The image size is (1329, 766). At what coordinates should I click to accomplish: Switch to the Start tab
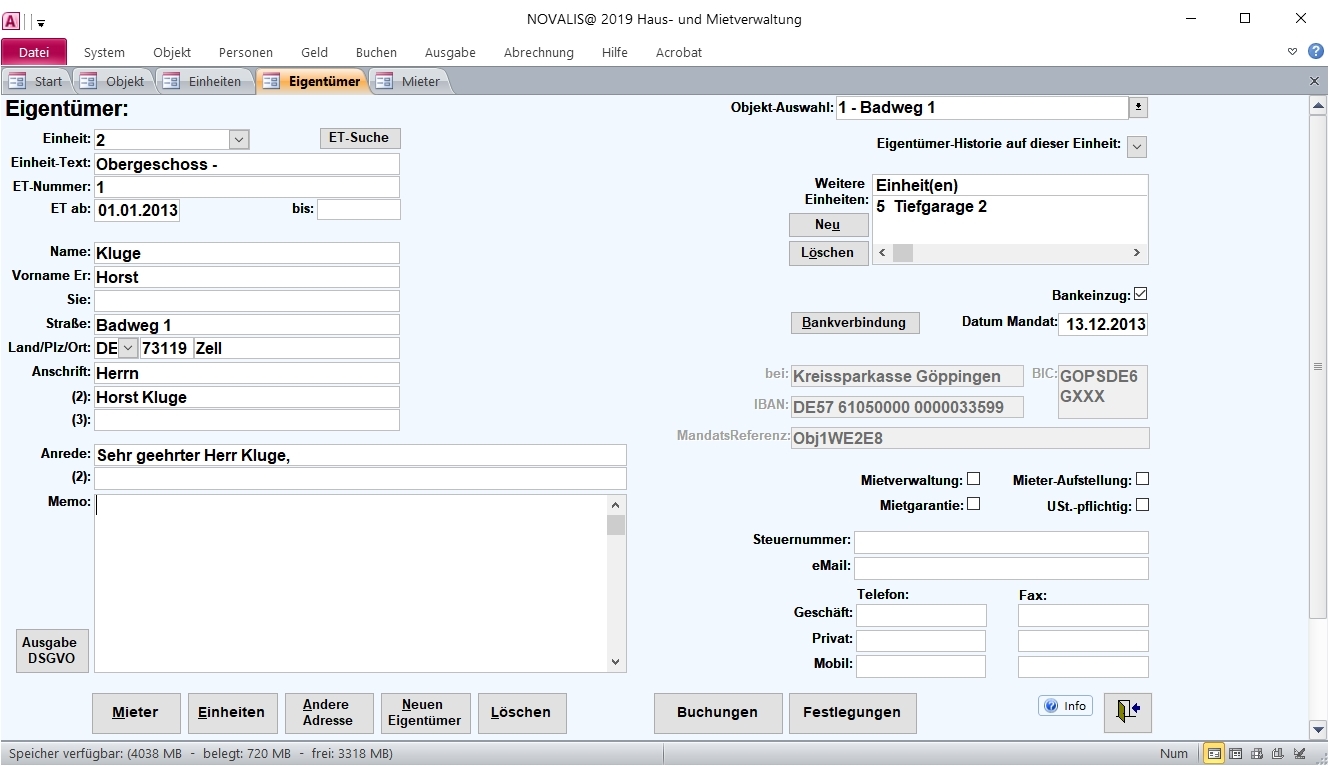[37, 81]
